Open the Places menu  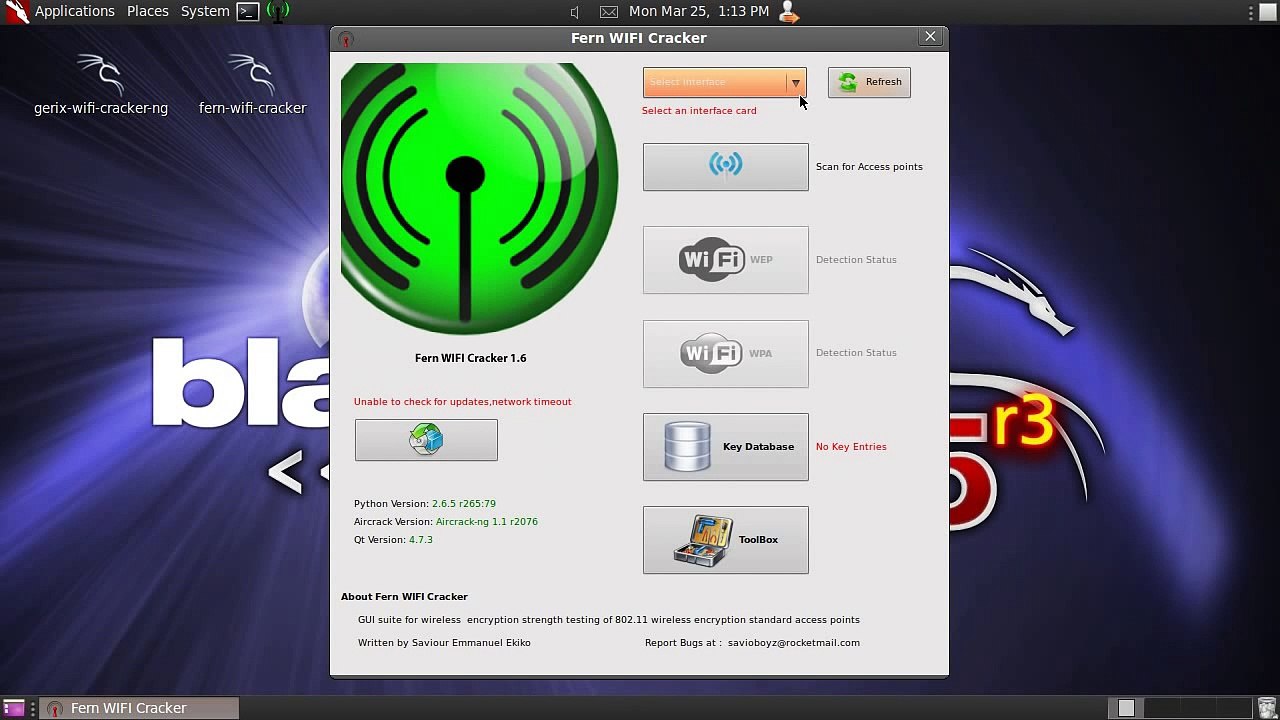pos(147,11)
